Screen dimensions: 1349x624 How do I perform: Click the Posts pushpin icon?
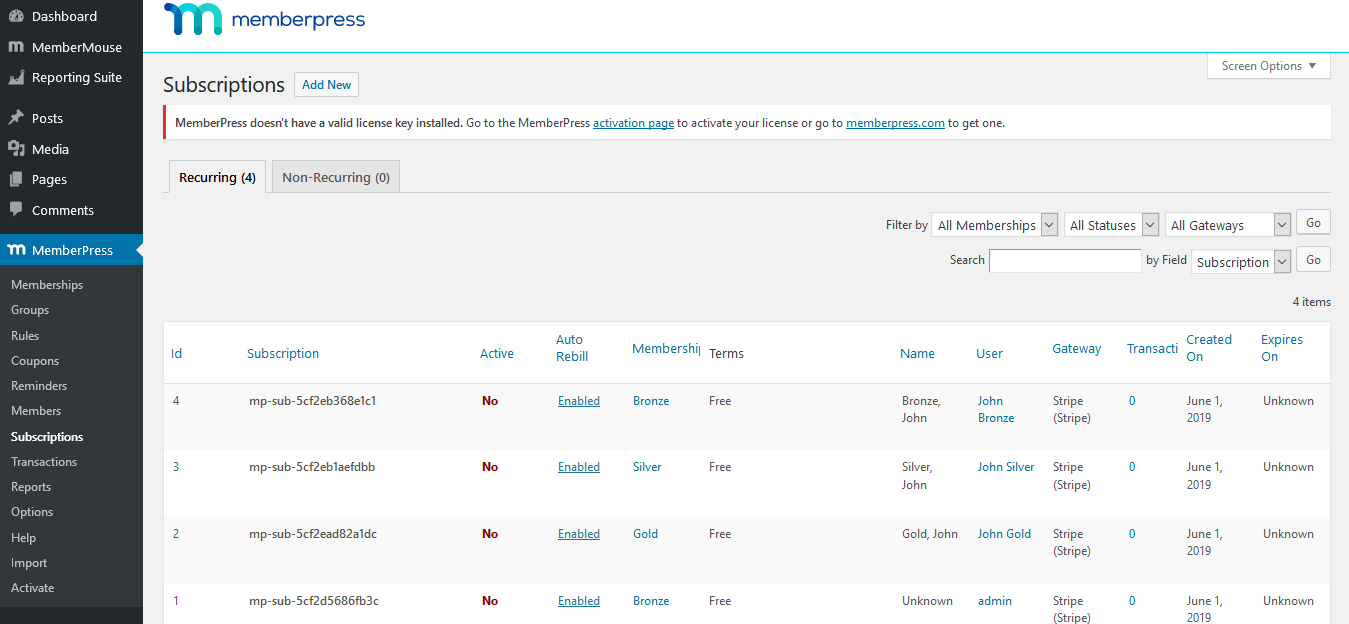(16, 118)
